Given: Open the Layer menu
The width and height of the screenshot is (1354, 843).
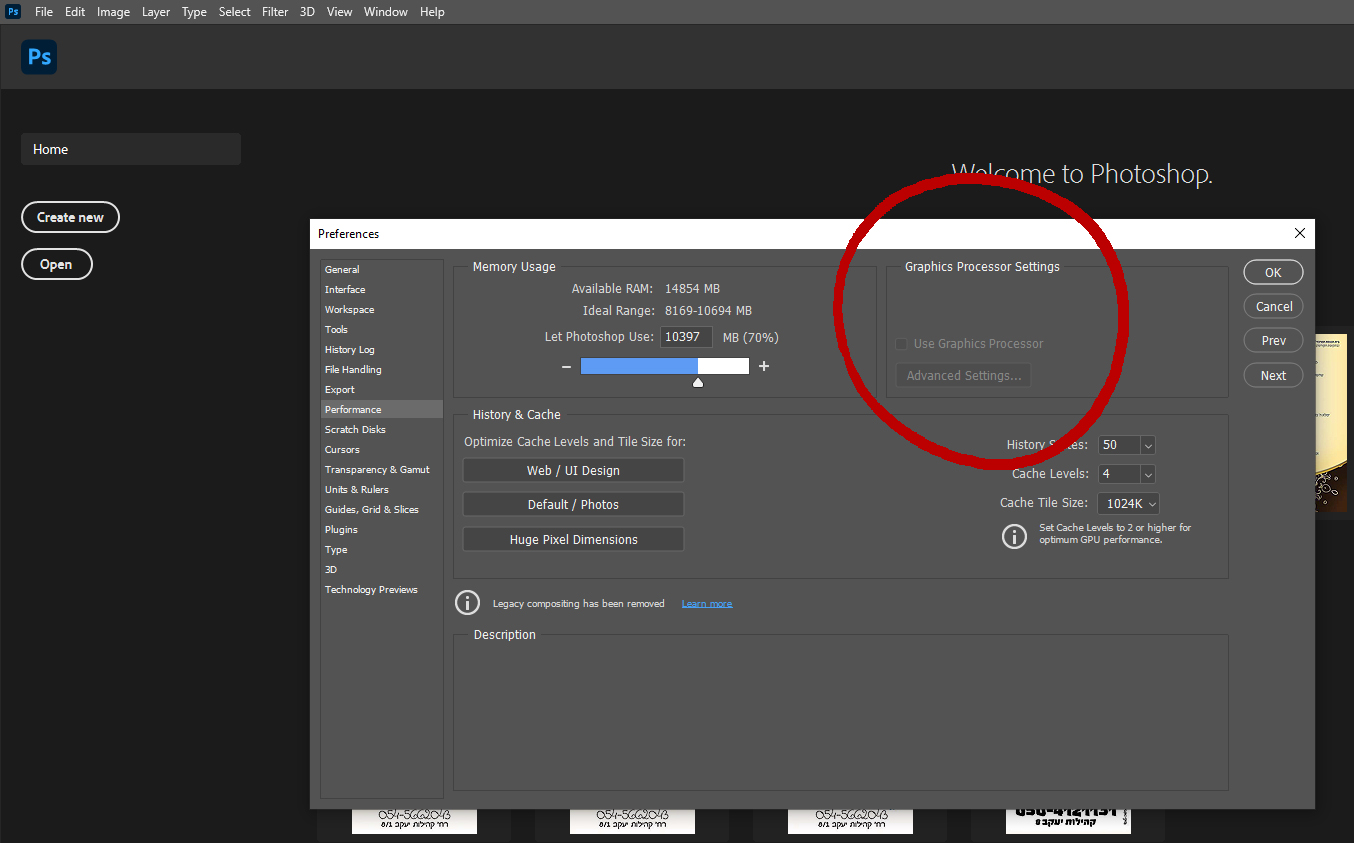Looking at the screenshot, I should pos(156,12).
